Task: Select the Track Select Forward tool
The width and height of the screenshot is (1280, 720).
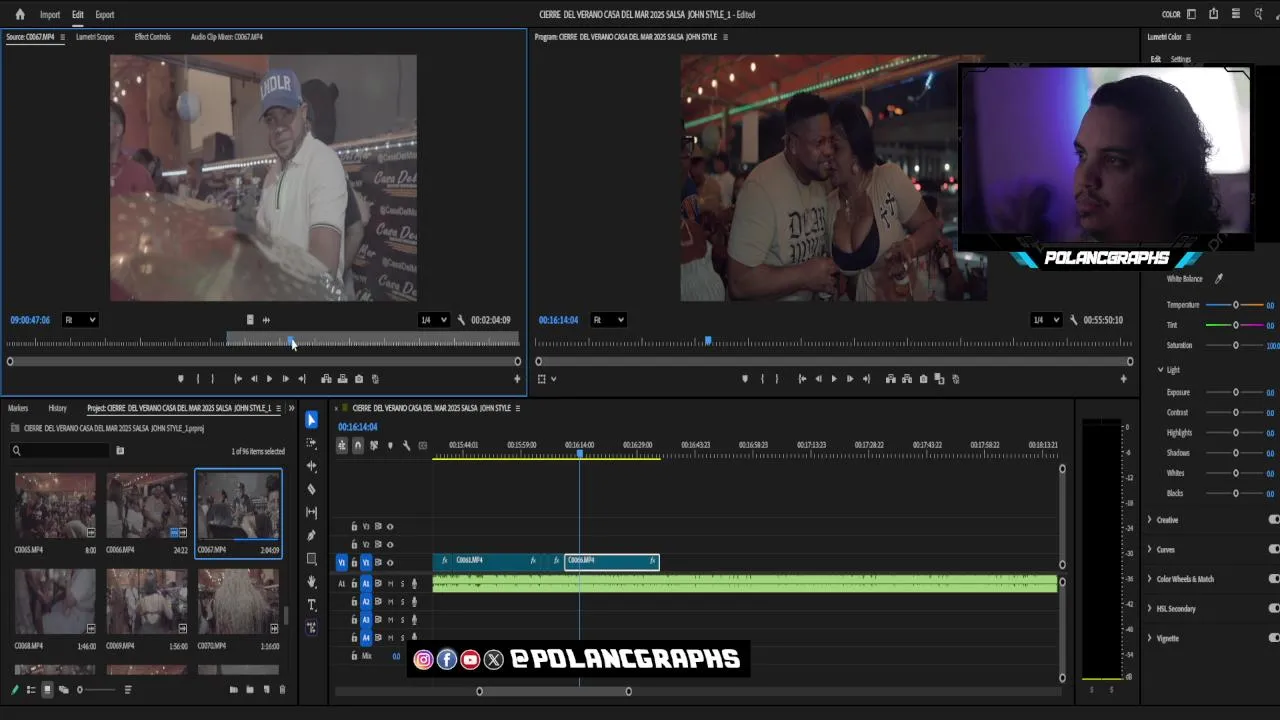Action: [x=311, y=443]
